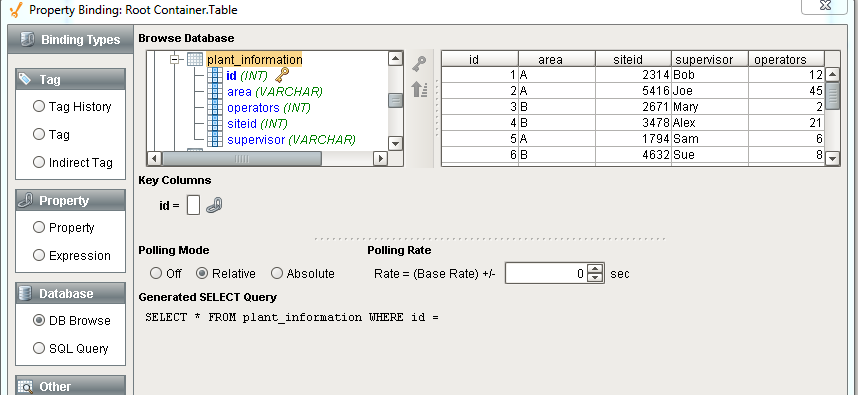Set polling mode to Relative
Image resolution: width=858 pixels, height=395 pixels.
(x=202, y=273)
